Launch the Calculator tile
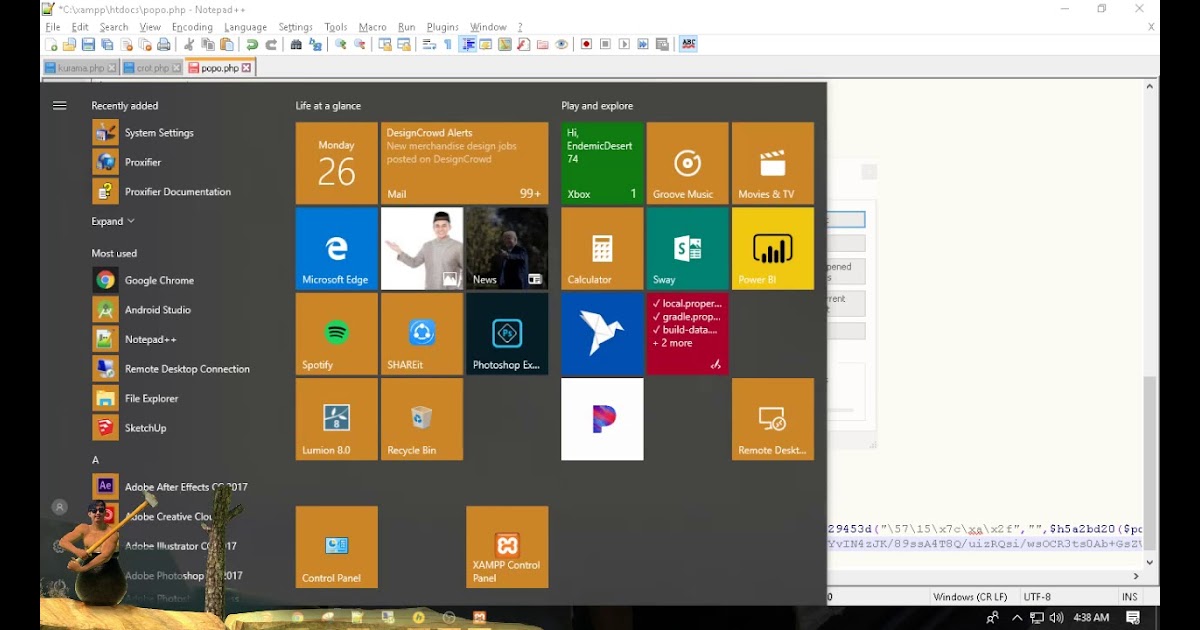1200x630 pixels. (x=602, y=249)
